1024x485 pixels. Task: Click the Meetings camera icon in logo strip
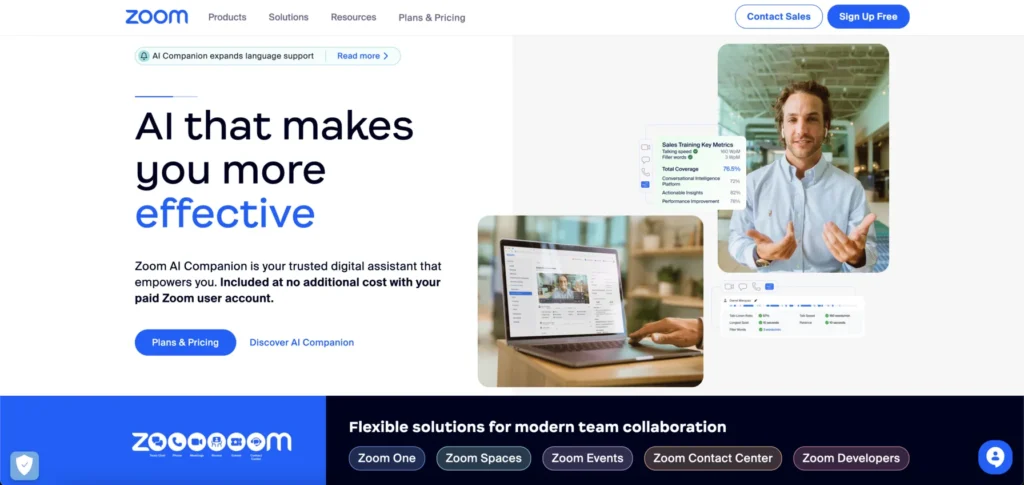[x=197, y=442]
